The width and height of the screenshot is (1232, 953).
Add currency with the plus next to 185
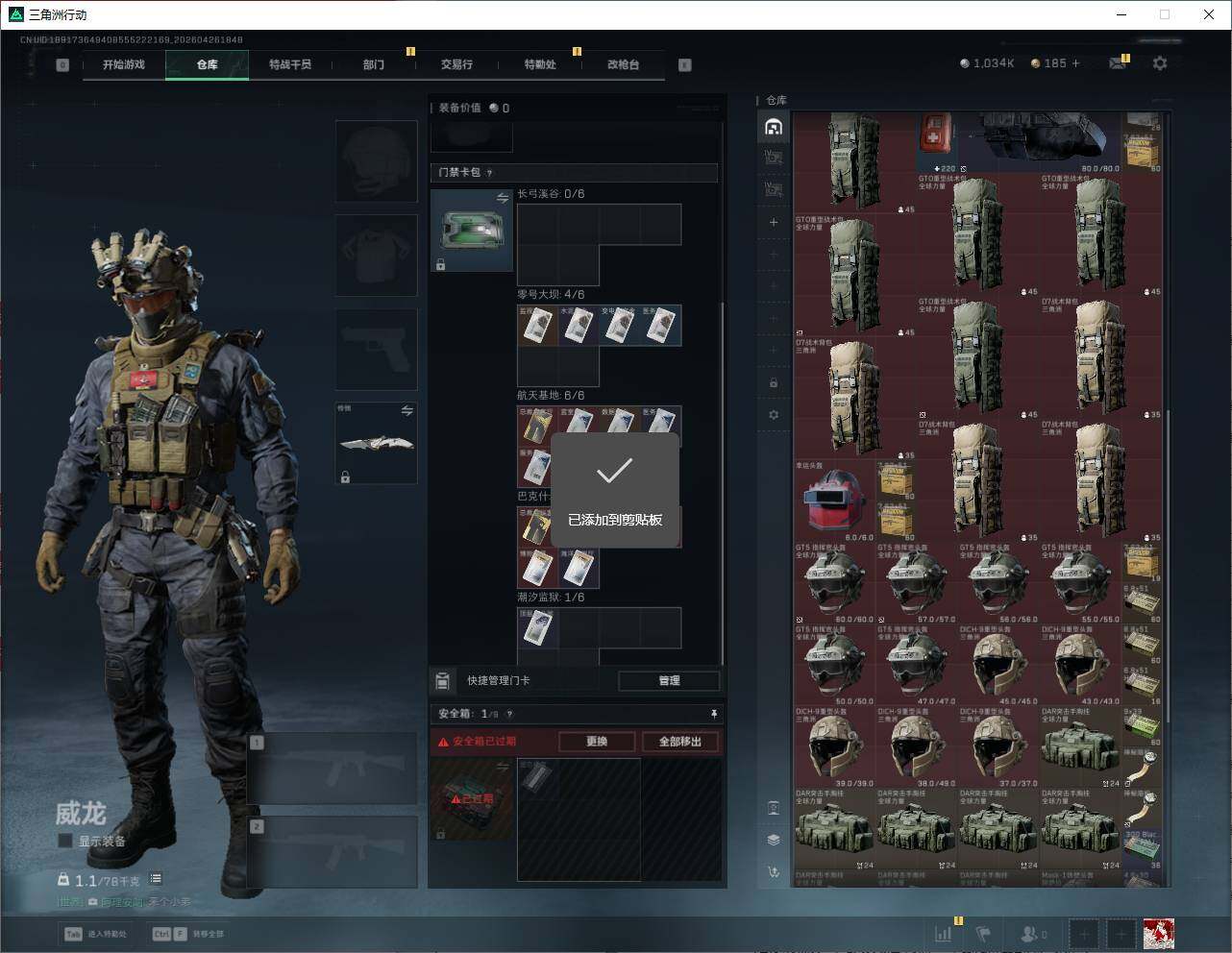(1075, 63)
